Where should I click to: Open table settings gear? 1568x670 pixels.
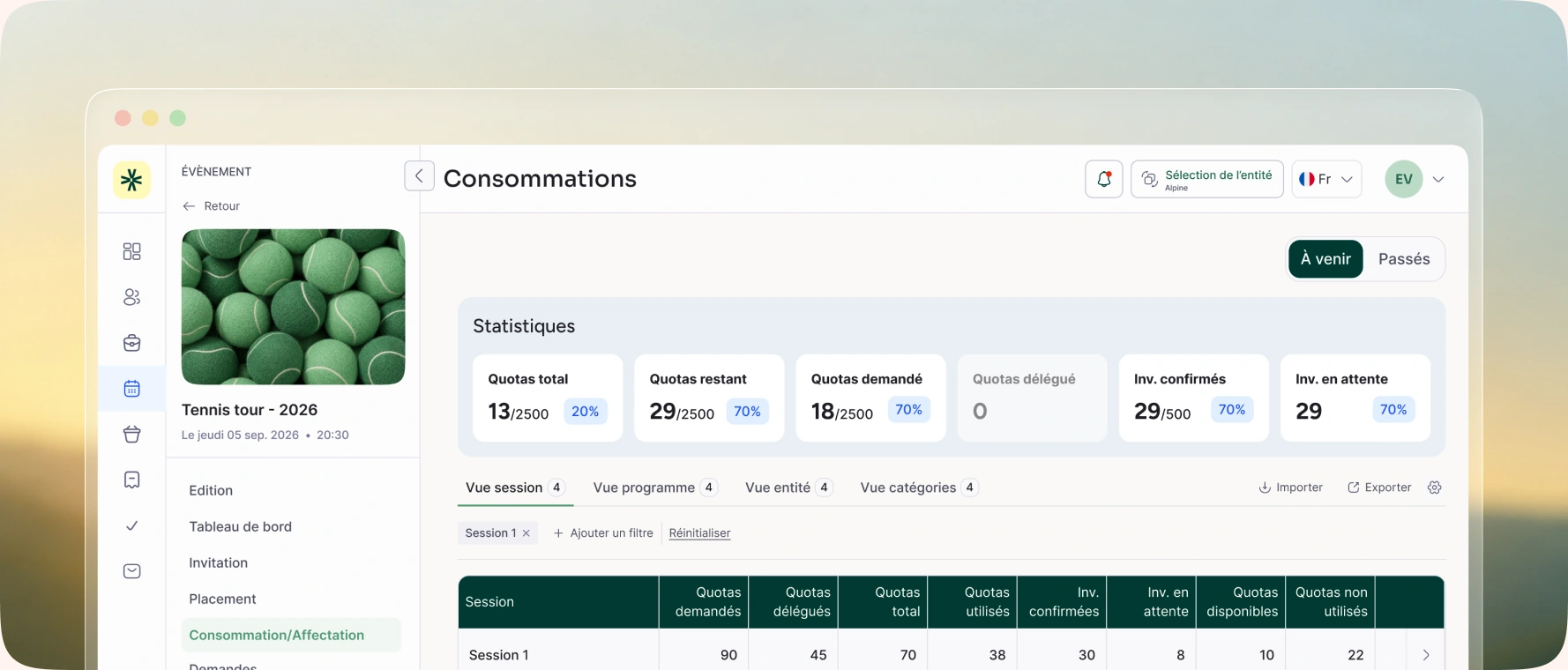click(1435, 488)
